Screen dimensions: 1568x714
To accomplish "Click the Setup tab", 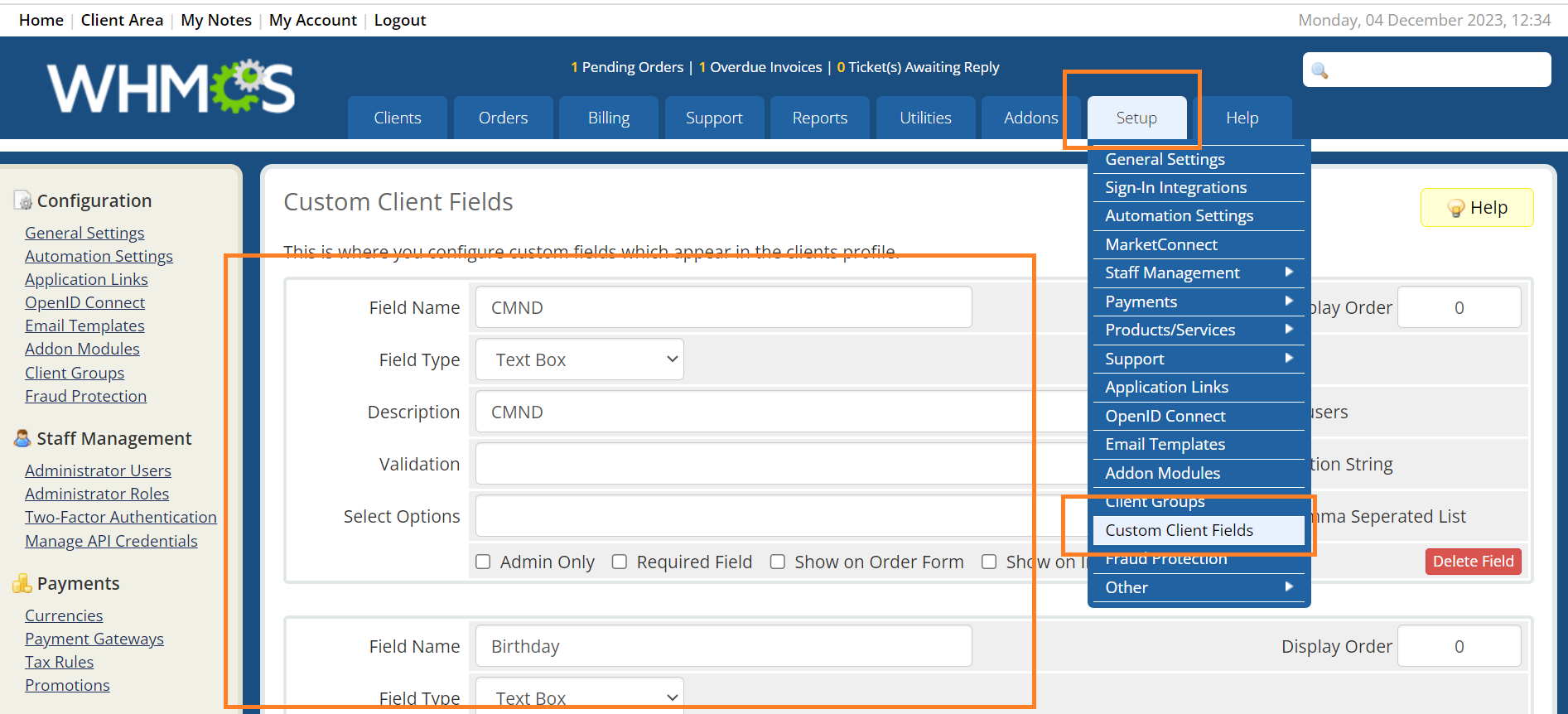I will (x=1136, y=118).
